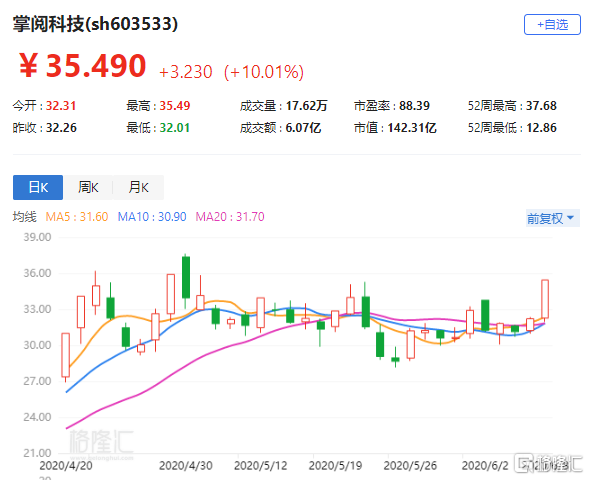Viewport: 589px width, 480px height.
Task: Click the 39.00 y-axis label
Action: coord(37,237)
